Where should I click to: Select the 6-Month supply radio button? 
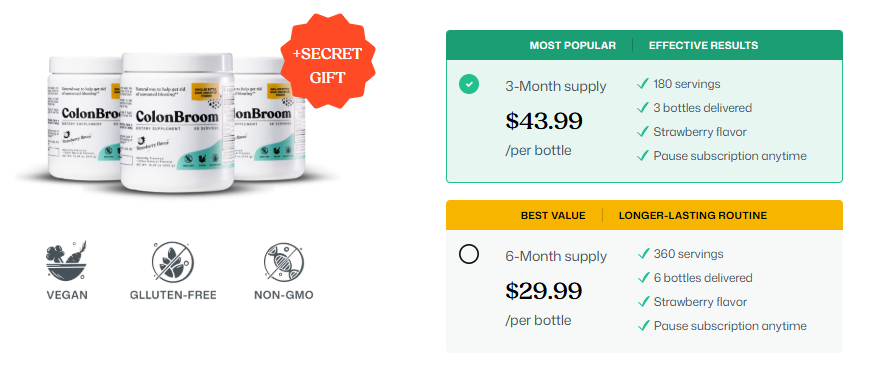(469, 254)
